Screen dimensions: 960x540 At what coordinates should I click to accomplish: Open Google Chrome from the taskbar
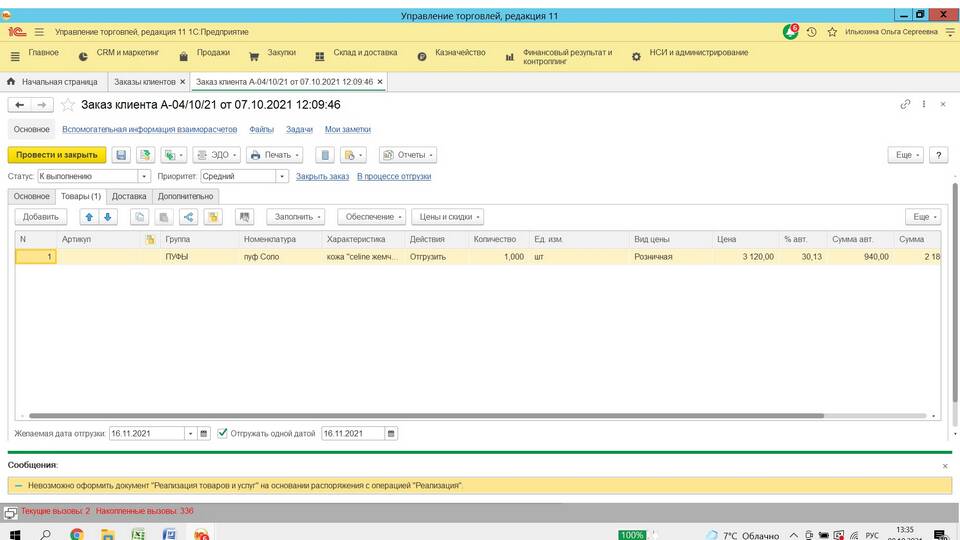(x=77, y=535)
